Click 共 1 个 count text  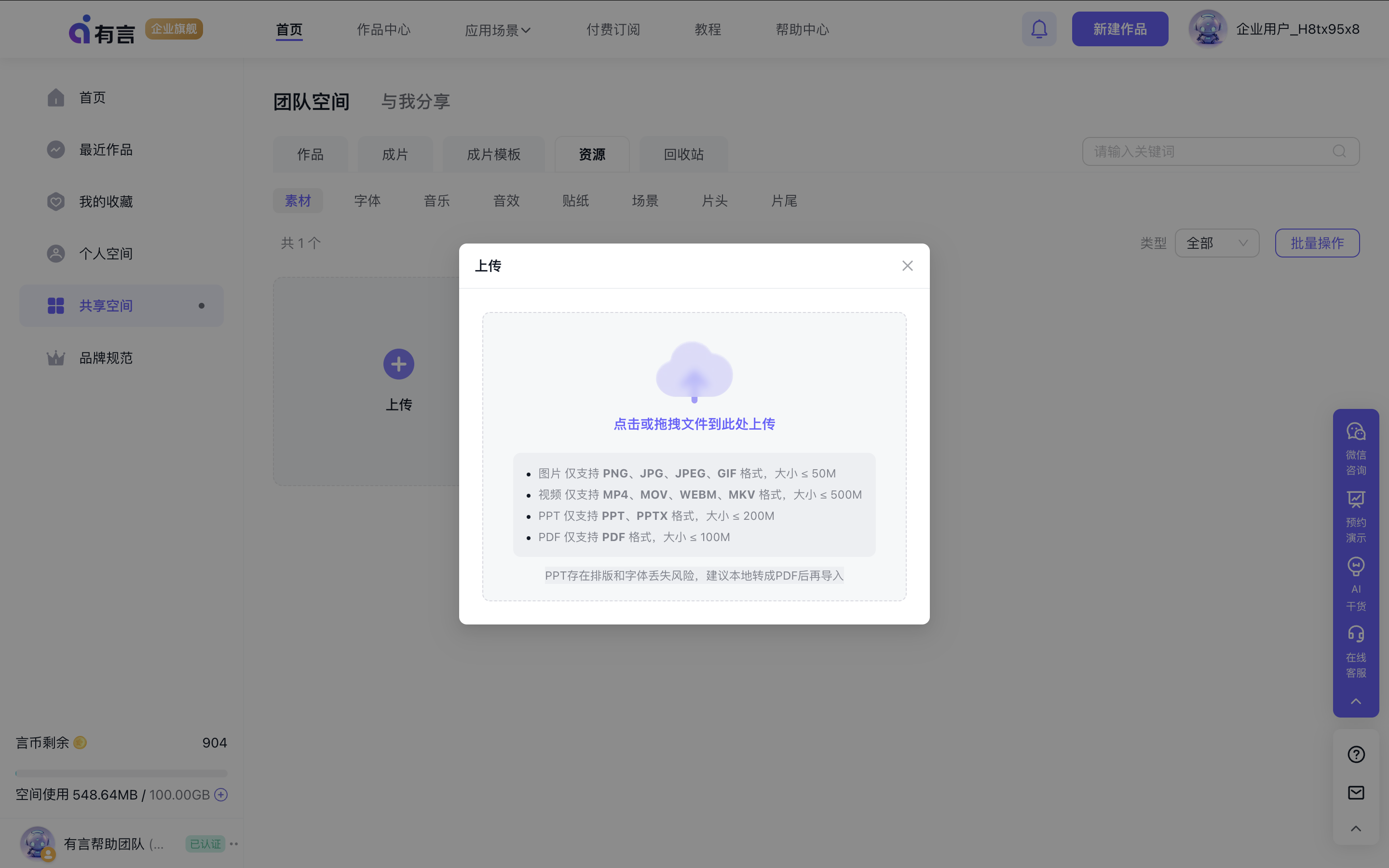301,243
